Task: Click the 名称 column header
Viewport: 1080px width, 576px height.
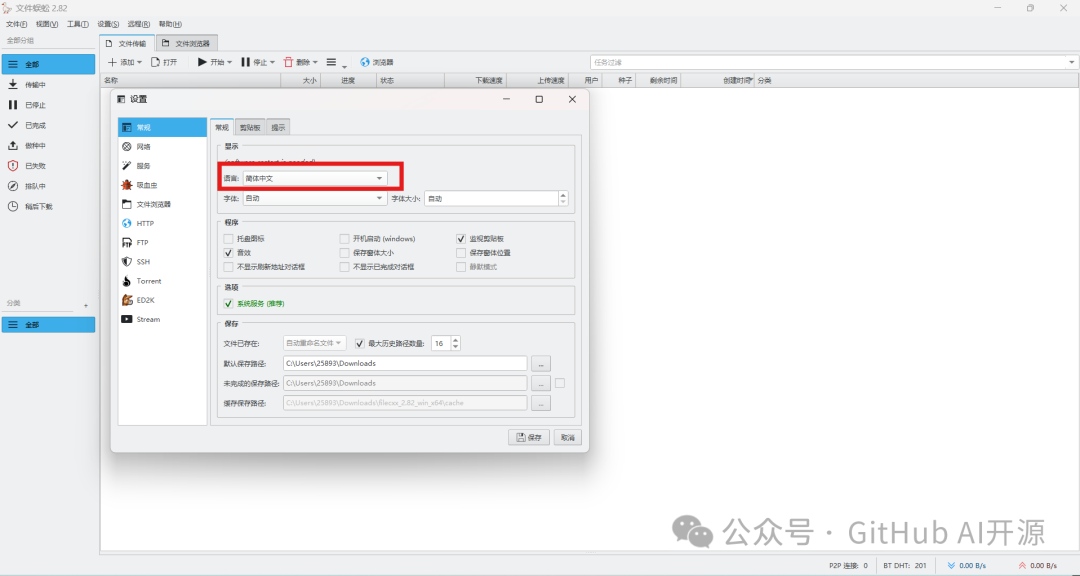Action: pyautogui.click(x=190, y=81)
